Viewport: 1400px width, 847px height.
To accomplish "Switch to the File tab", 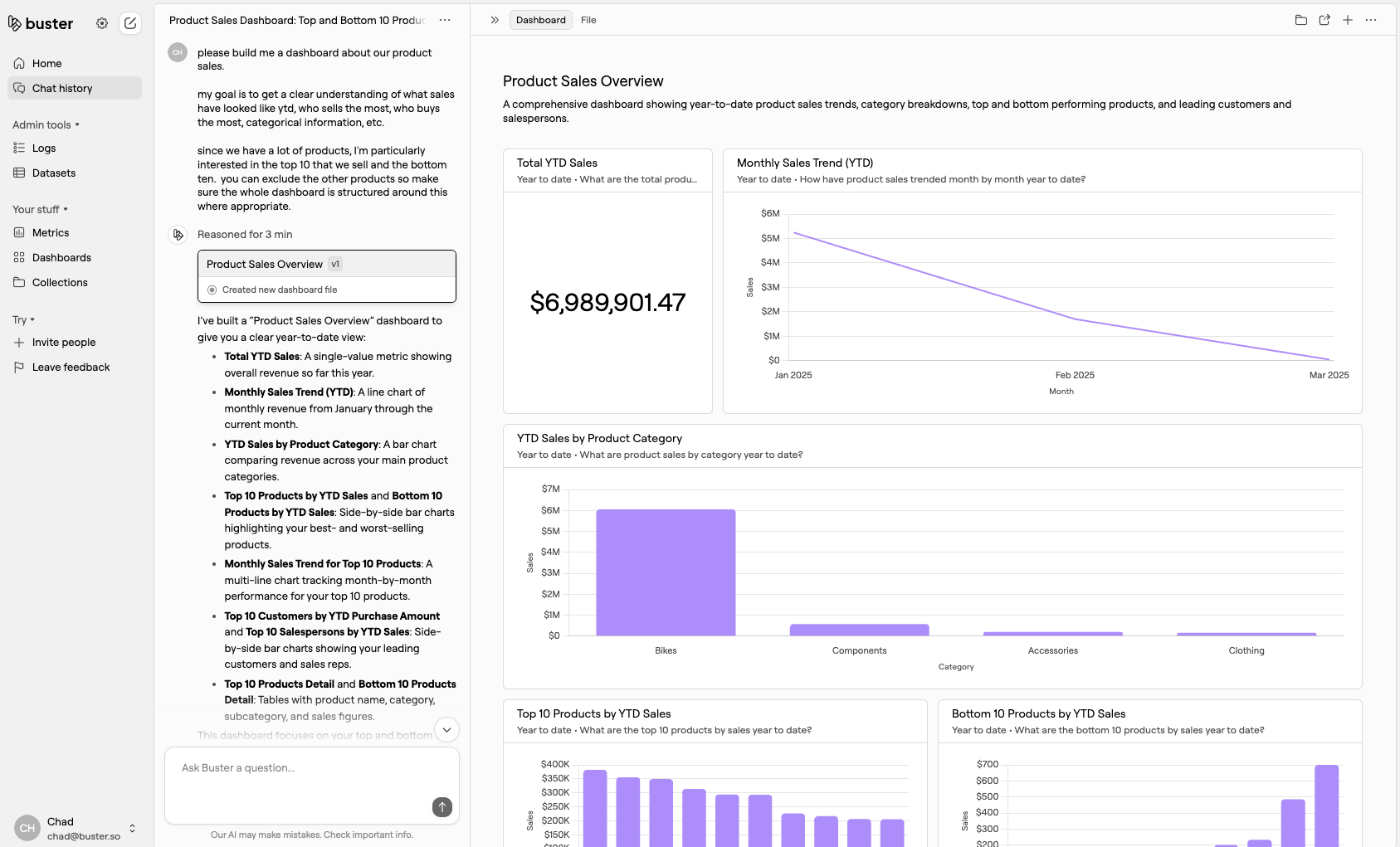I will click(588, 20).
